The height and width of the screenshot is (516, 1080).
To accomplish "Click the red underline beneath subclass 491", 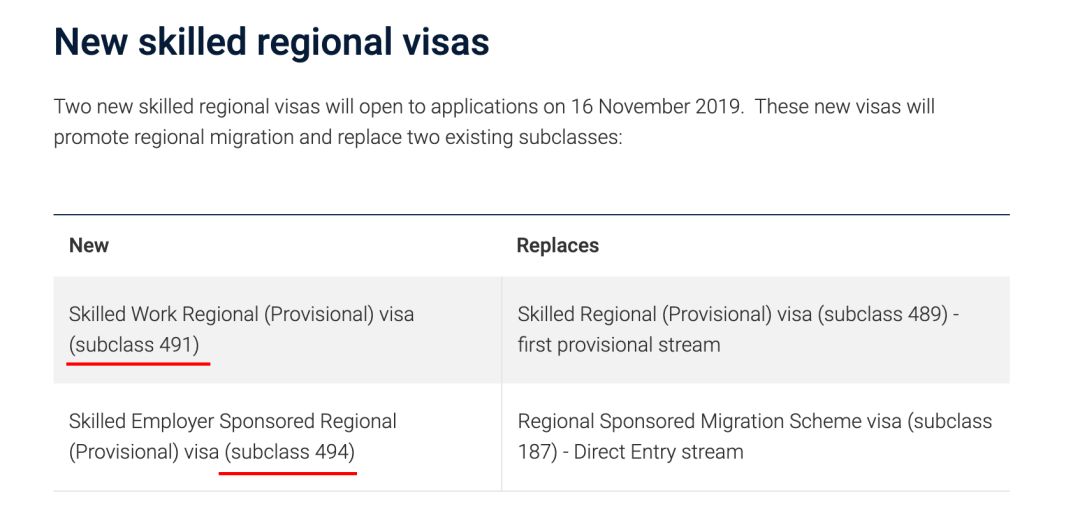I will pyautogui.click(x=138, y=364).
